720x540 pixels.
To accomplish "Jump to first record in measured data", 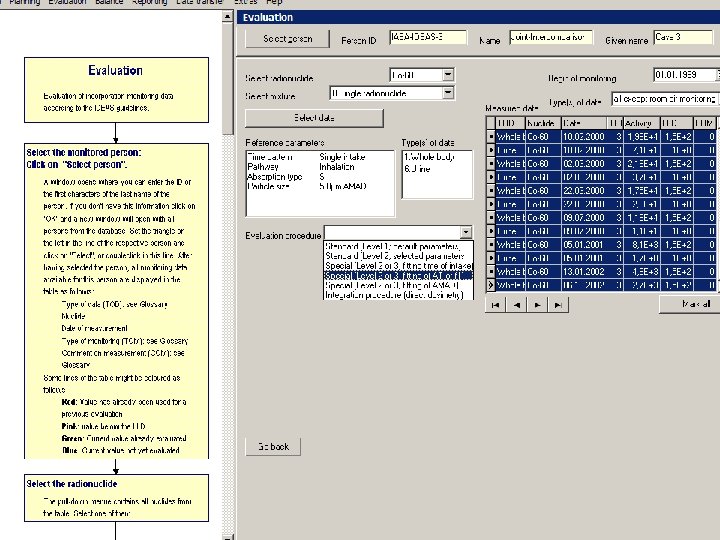I will pos(495,305).
